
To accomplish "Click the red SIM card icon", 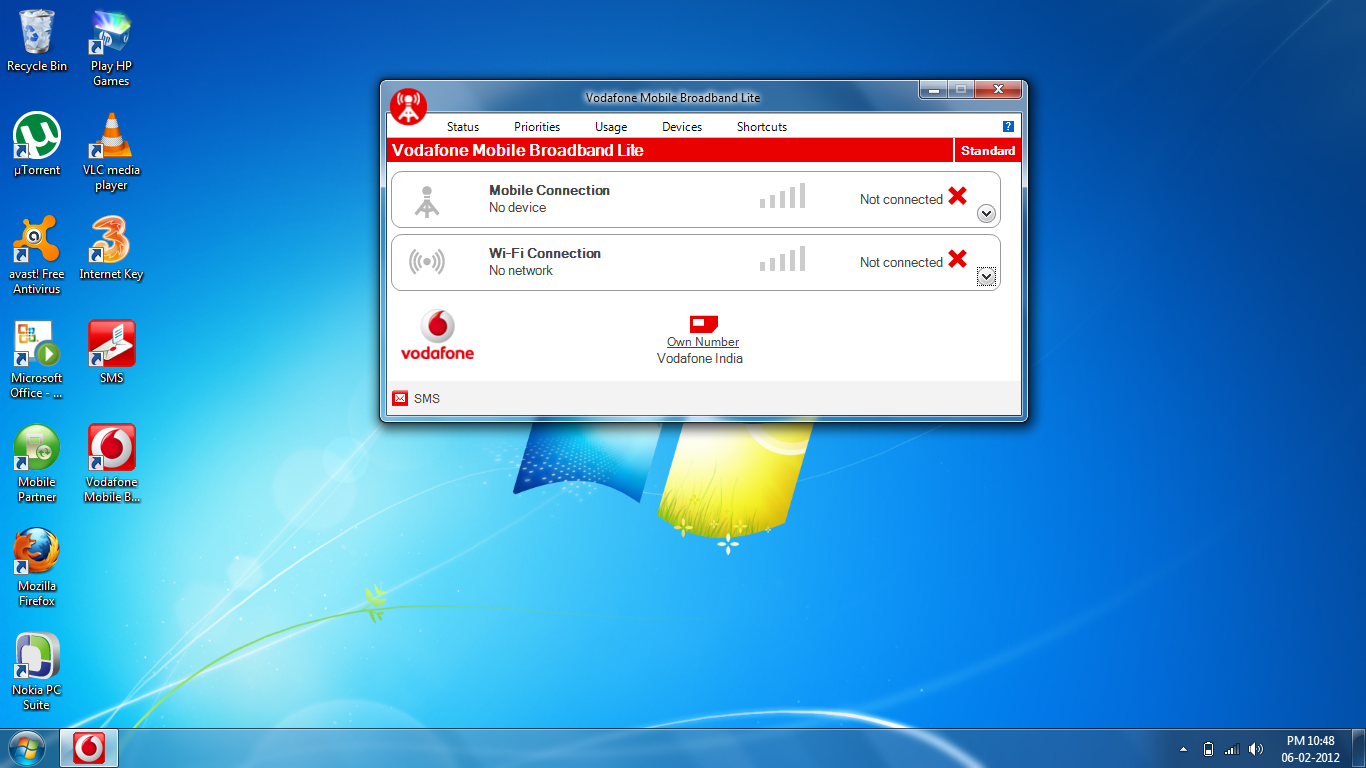I will (703, 324).
